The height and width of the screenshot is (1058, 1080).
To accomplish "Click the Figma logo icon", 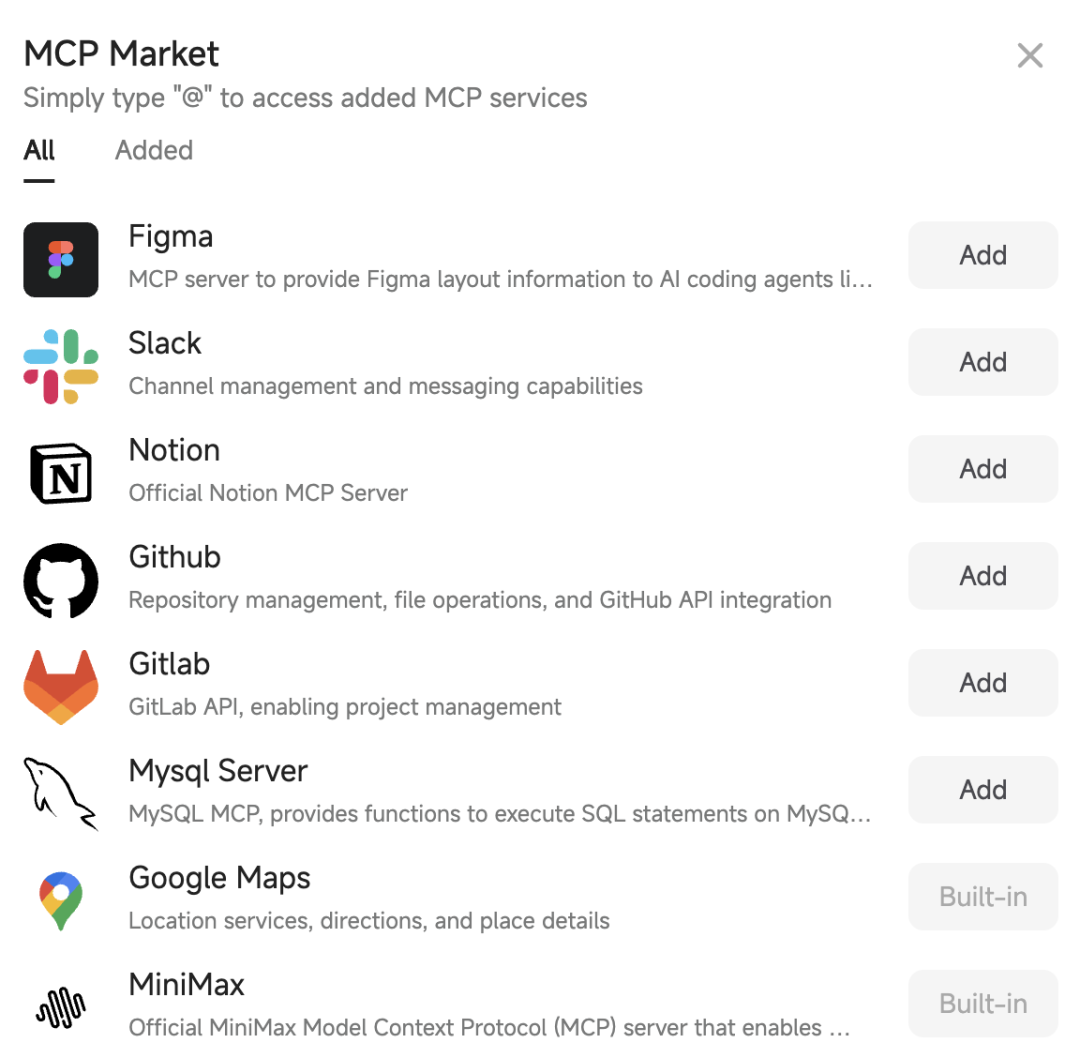I will tap(61, 260).
